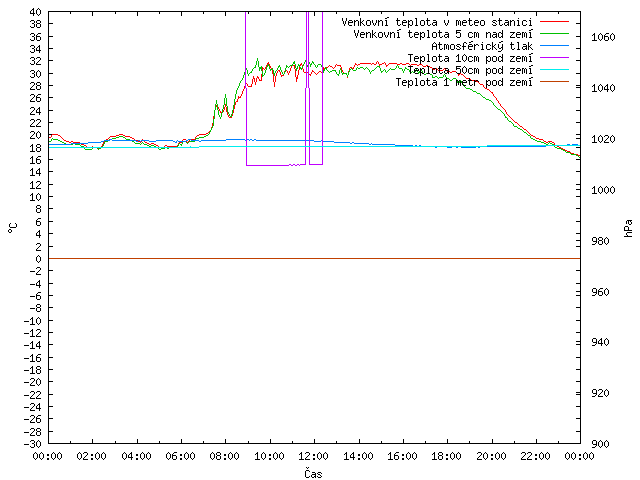
Task: Click legend label 'Venkovní teplota v meteo stanici'
Action: pyautogui.click(x=437, y=22)
